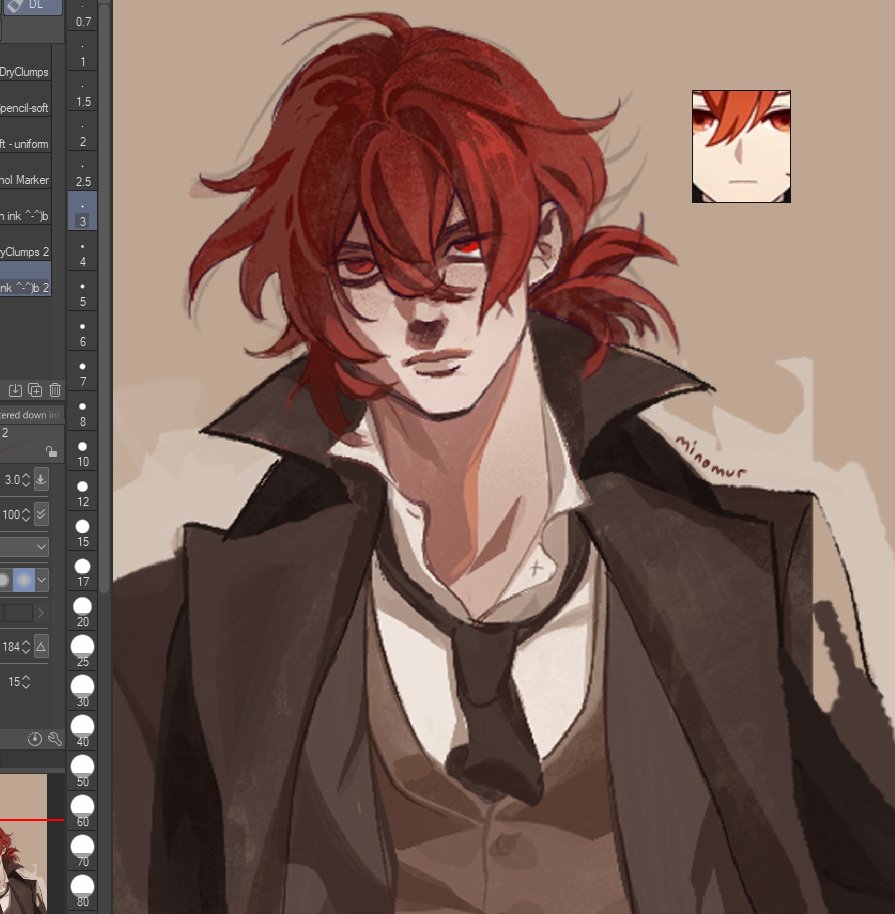Pick brush size preset 8
Image resolution: width=895 pixels, height=914 pixels.
pos(83,412)
